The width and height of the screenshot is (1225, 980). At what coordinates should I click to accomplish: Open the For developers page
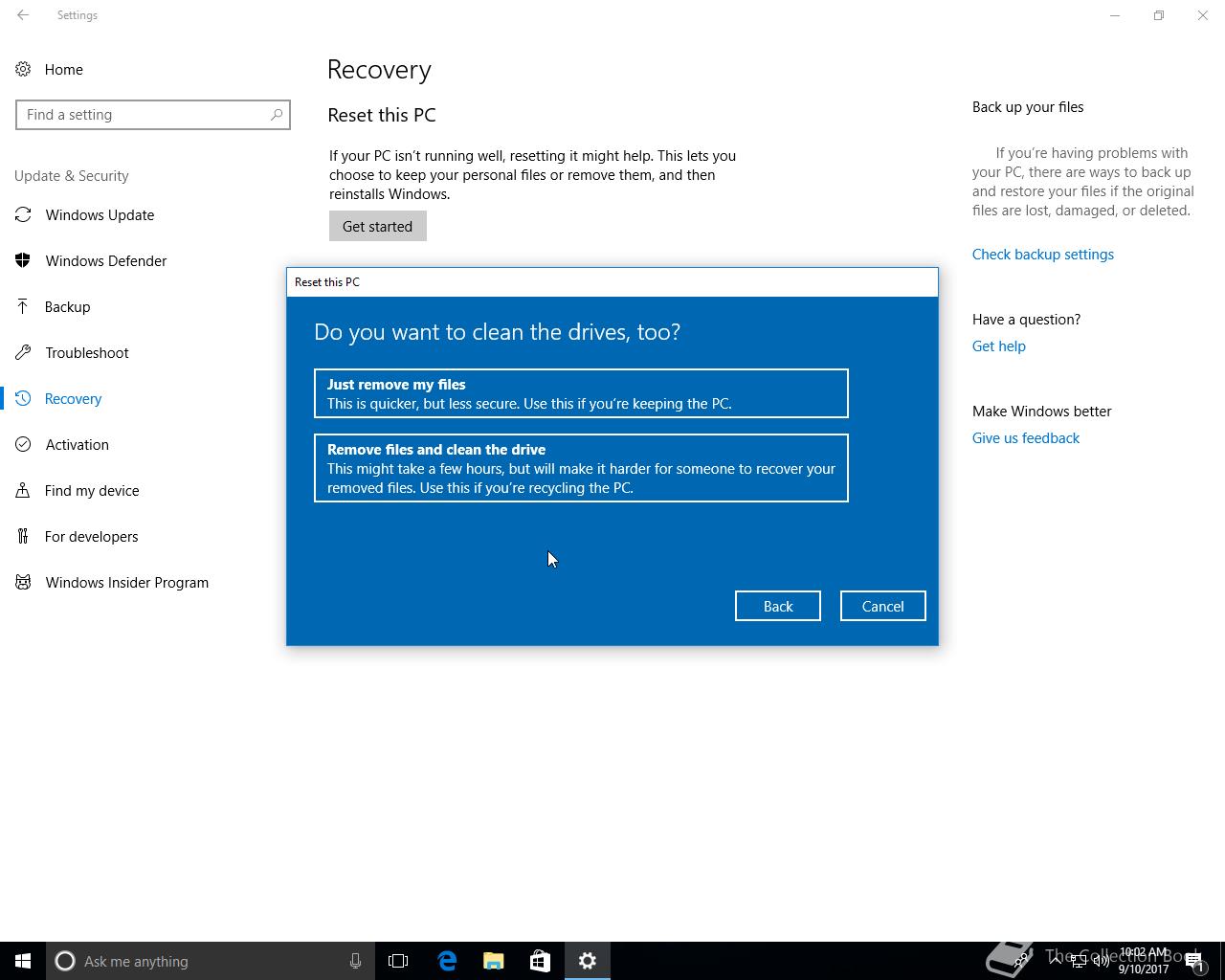91,536
